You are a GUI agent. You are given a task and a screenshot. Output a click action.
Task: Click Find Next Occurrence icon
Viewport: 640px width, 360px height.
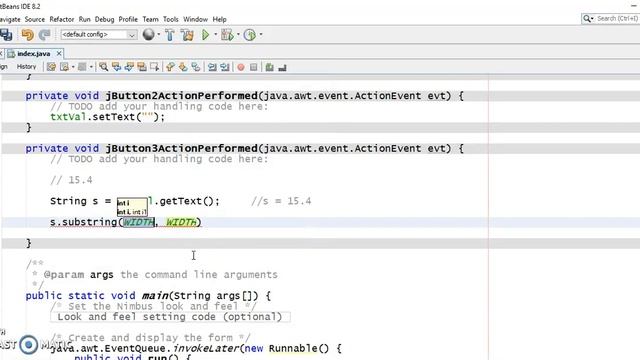point(129,67)
